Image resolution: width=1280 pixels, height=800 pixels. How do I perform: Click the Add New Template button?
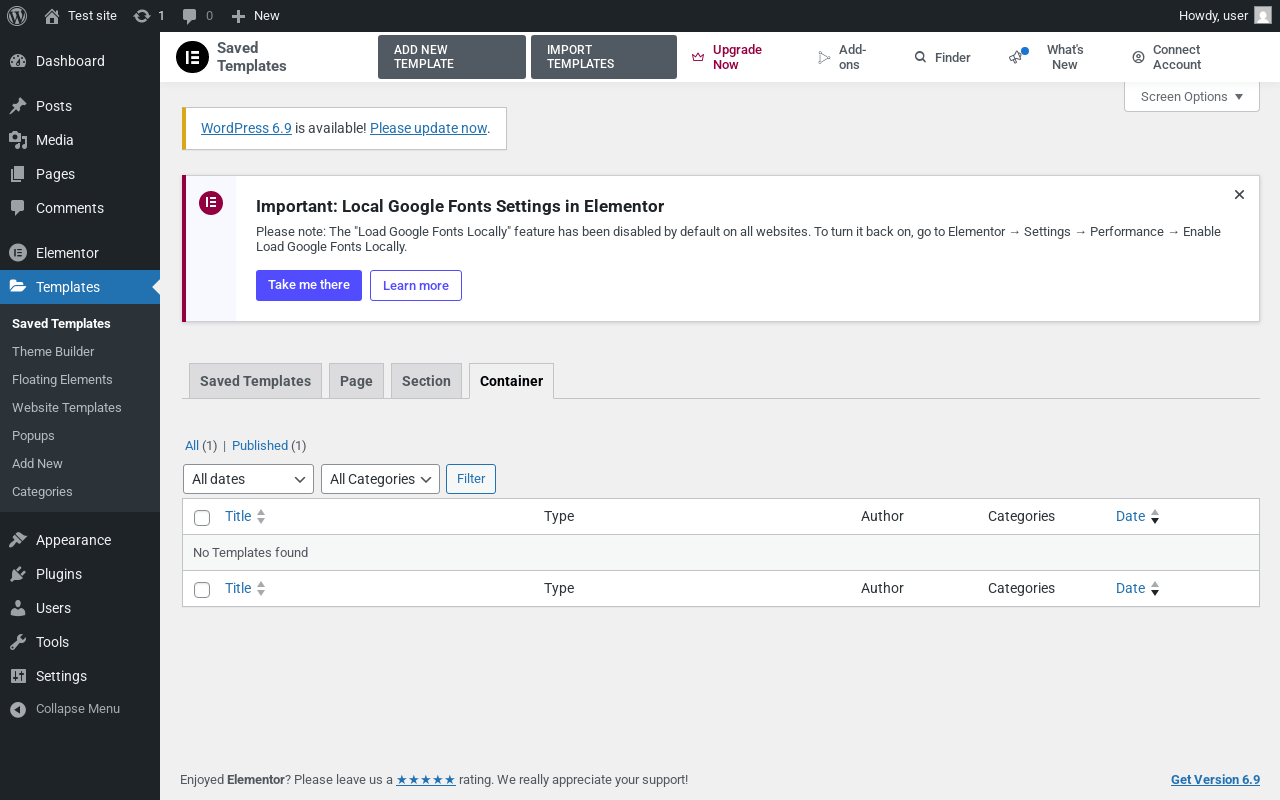pos(451,57)
